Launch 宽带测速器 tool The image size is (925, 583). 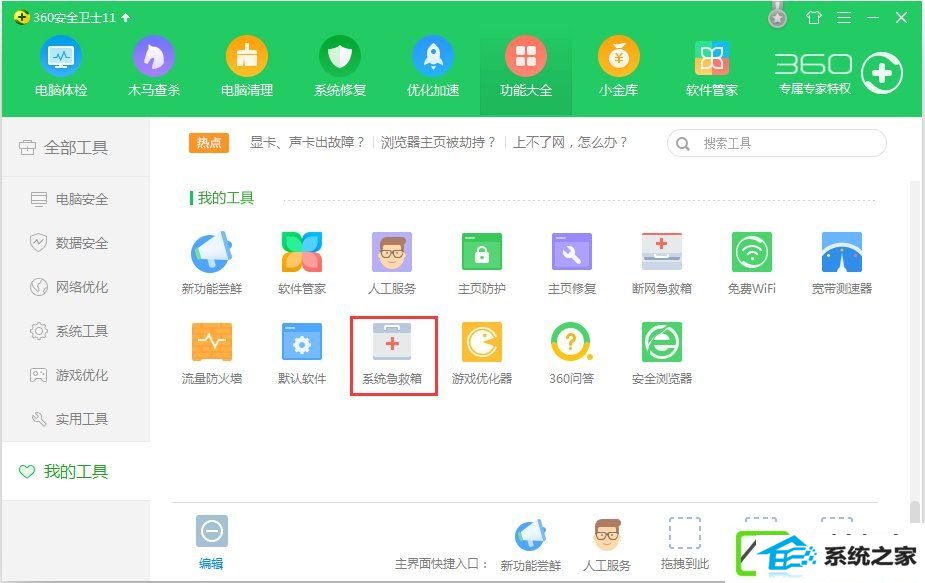tap(841, 263)
